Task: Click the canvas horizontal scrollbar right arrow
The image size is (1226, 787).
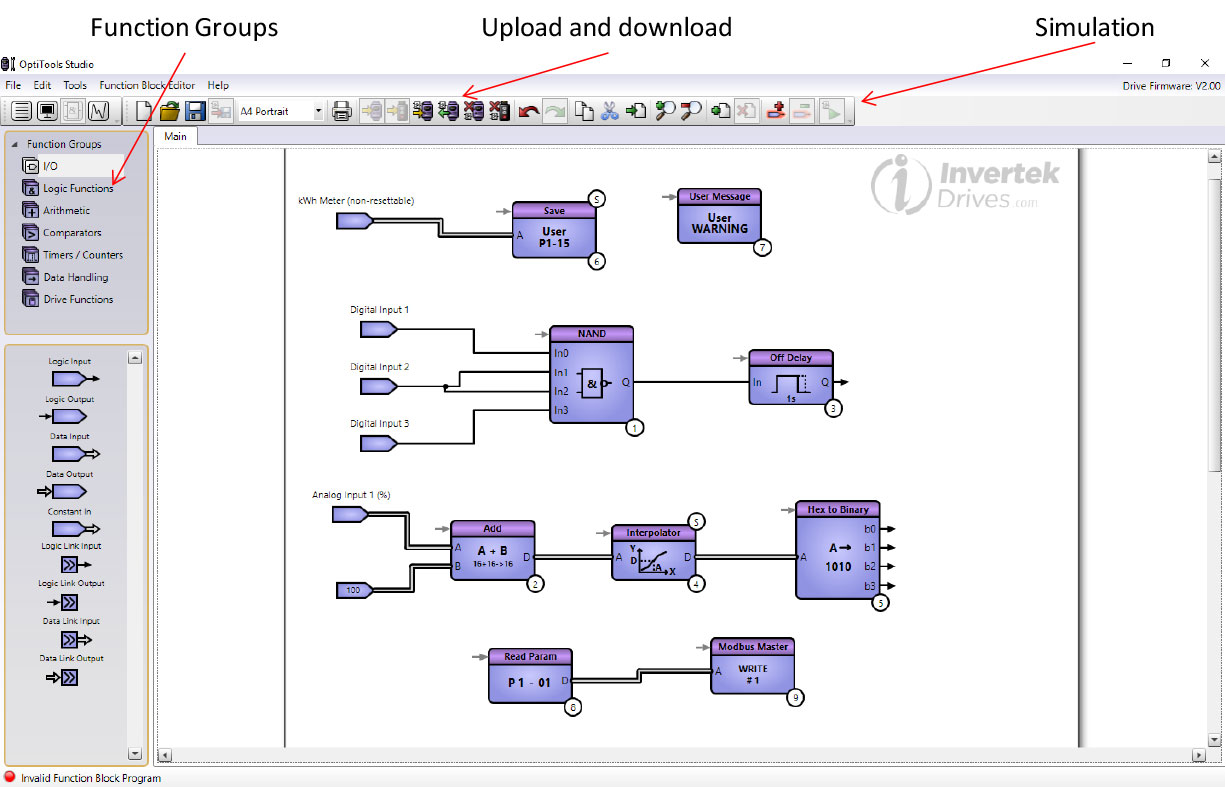Action: (1198, 755)
